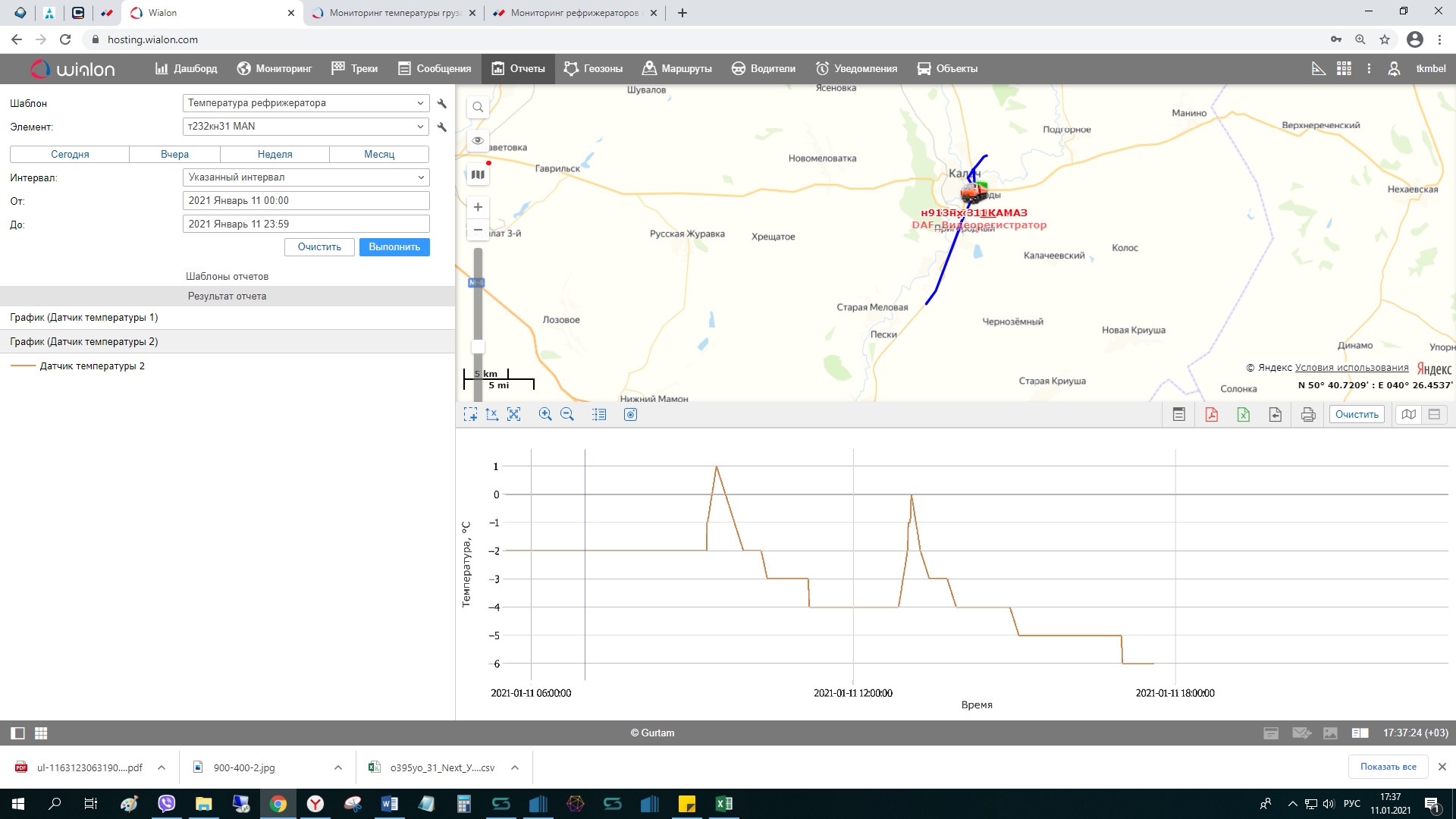The image size is (1456, 819).
Task: Activate horizontal axis zoom tool on chart
Action: click(492, 414)
